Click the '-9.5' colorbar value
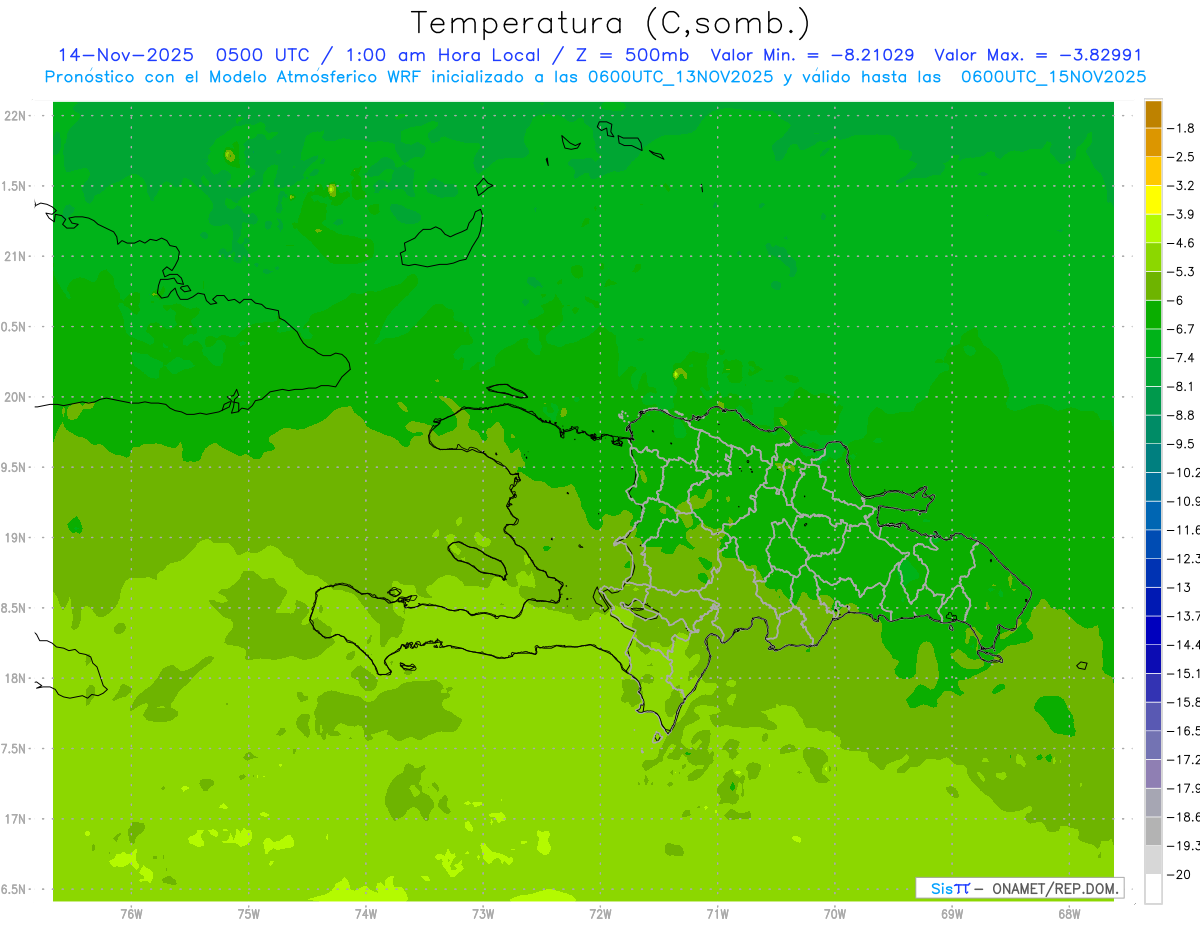 tap(1183, 443)
